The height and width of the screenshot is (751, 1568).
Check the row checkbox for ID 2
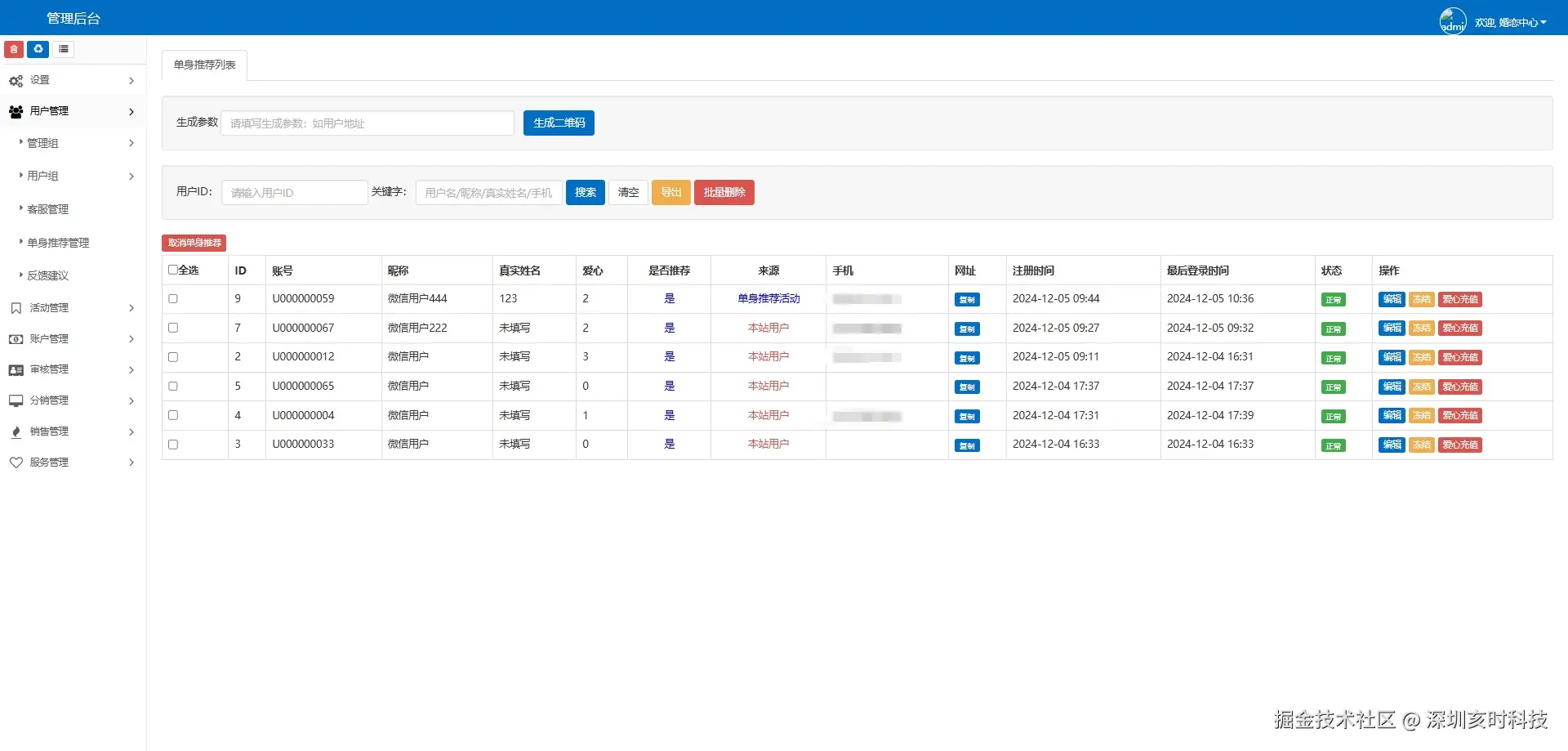[173, 357]
